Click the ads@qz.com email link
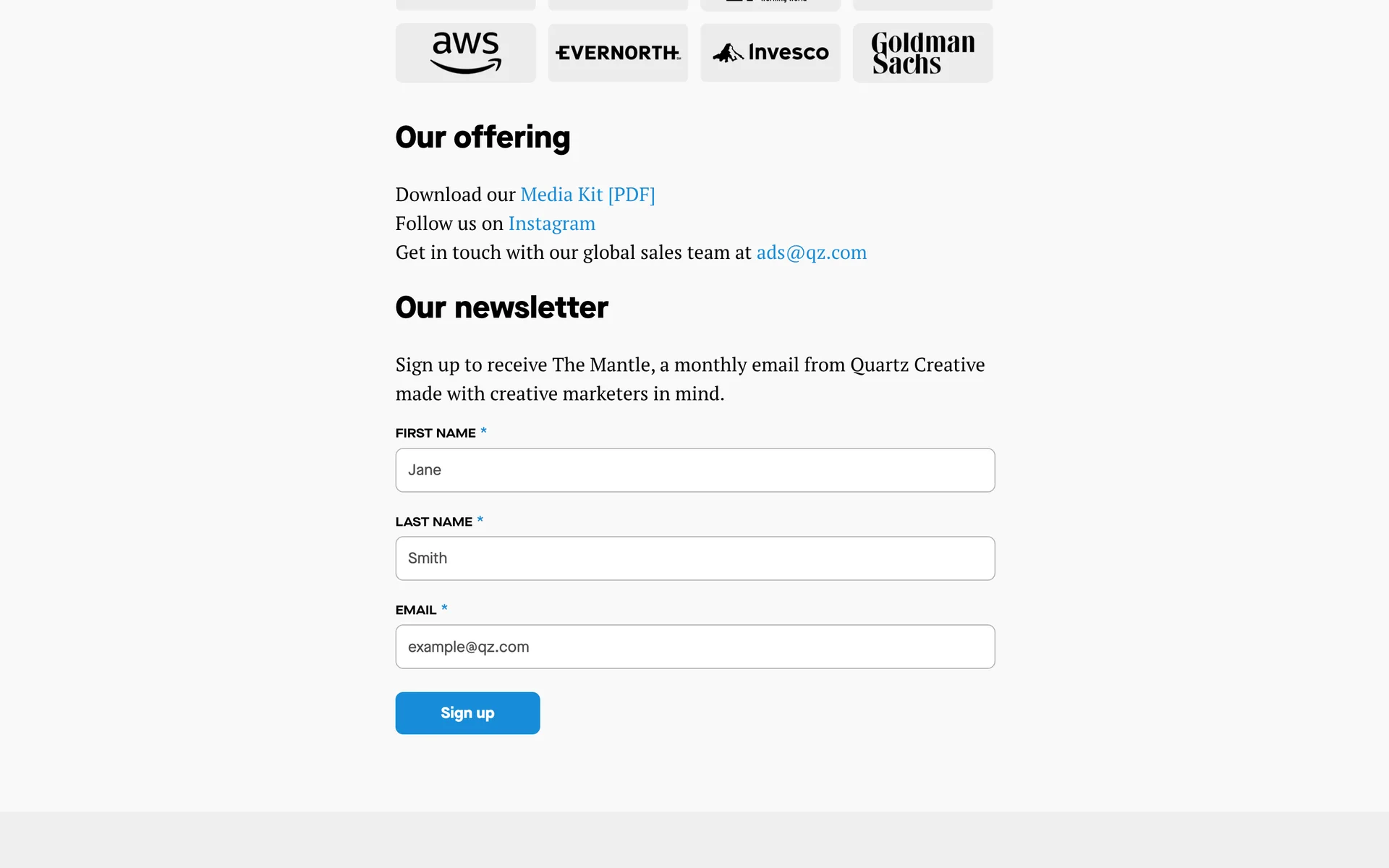 tap(811, 252)
